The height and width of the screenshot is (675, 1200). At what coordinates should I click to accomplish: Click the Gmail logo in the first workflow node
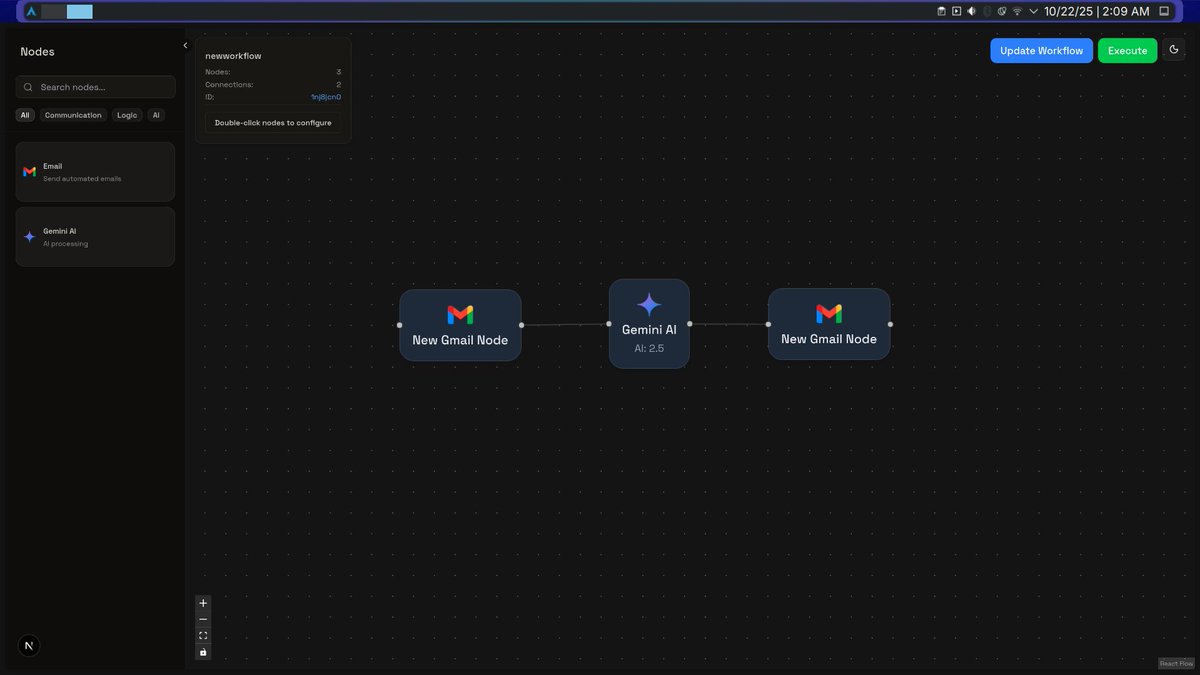[460, 315]
